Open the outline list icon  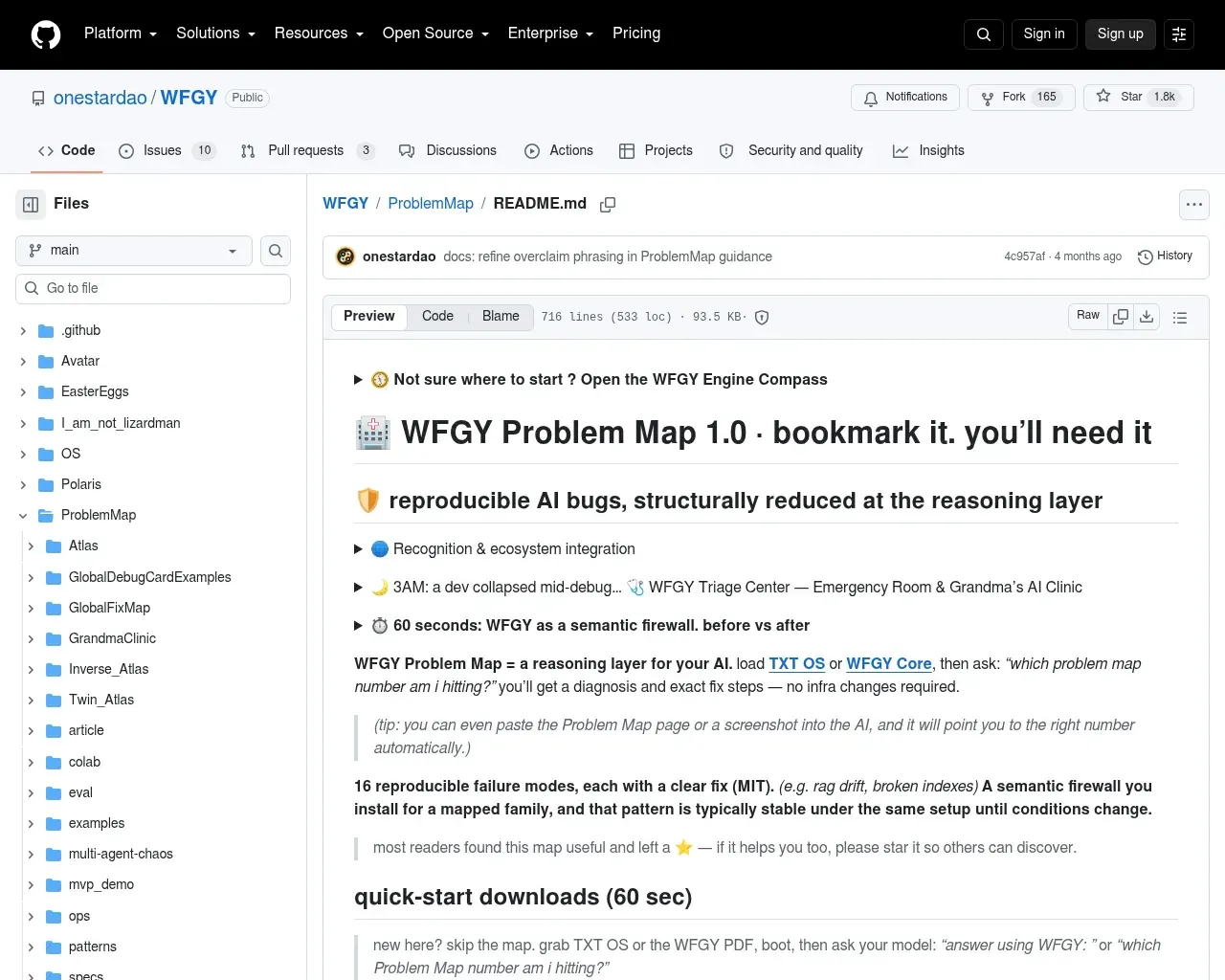(x=1180, y=317)
